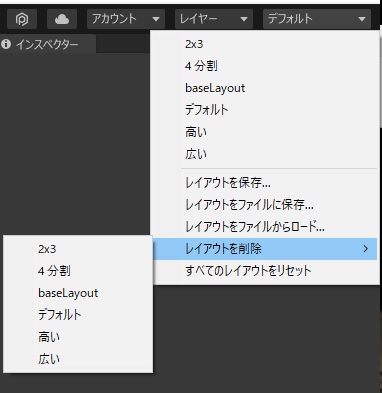Click the Inspector info icon

[6, 44]
